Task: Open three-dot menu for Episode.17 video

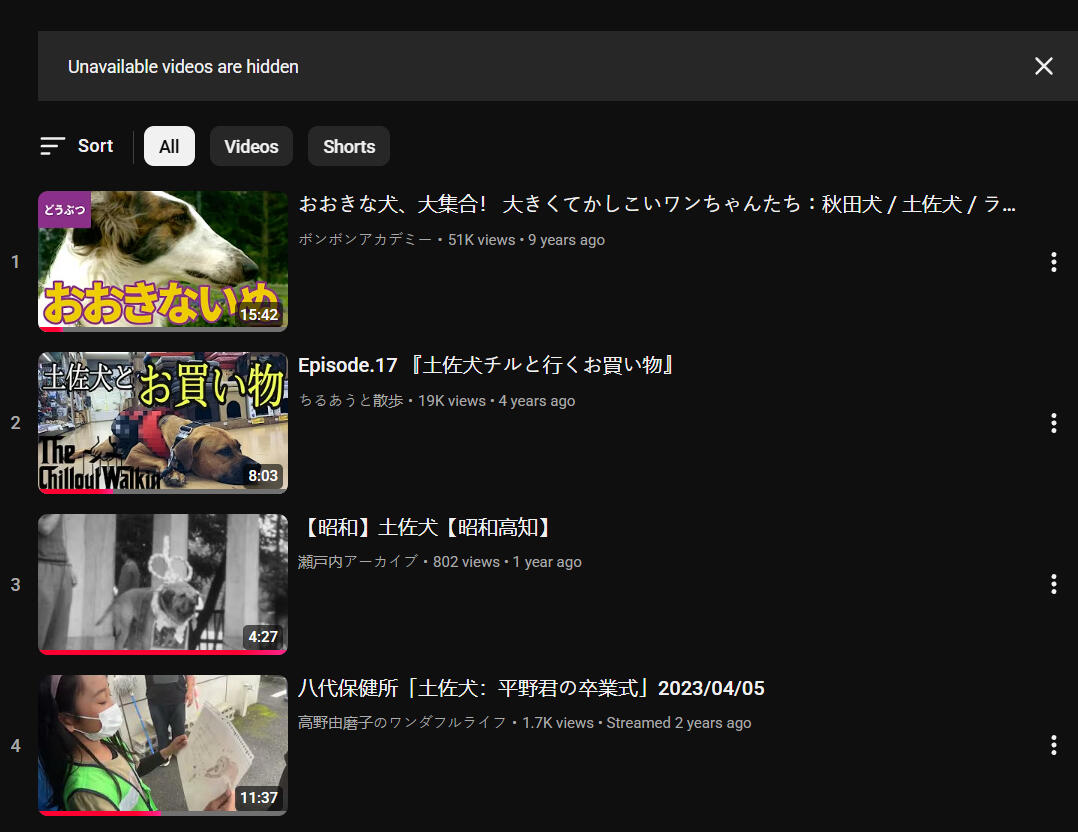Action: coord(1053,423)
